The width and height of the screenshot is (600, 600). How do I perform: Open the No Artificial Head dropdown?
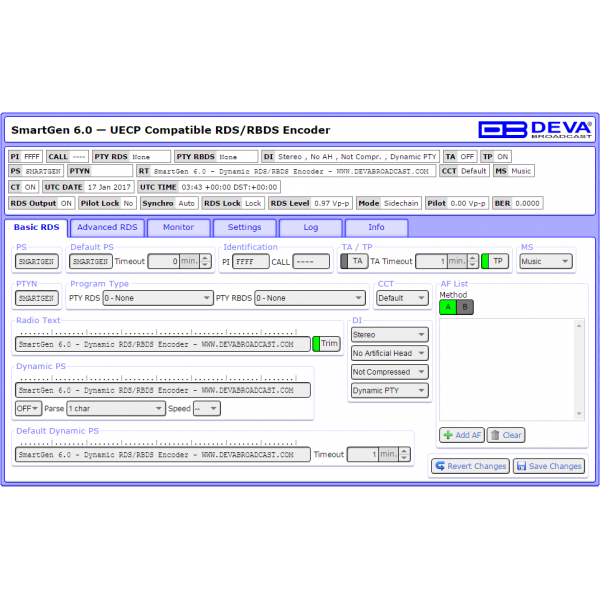[390, 353]
